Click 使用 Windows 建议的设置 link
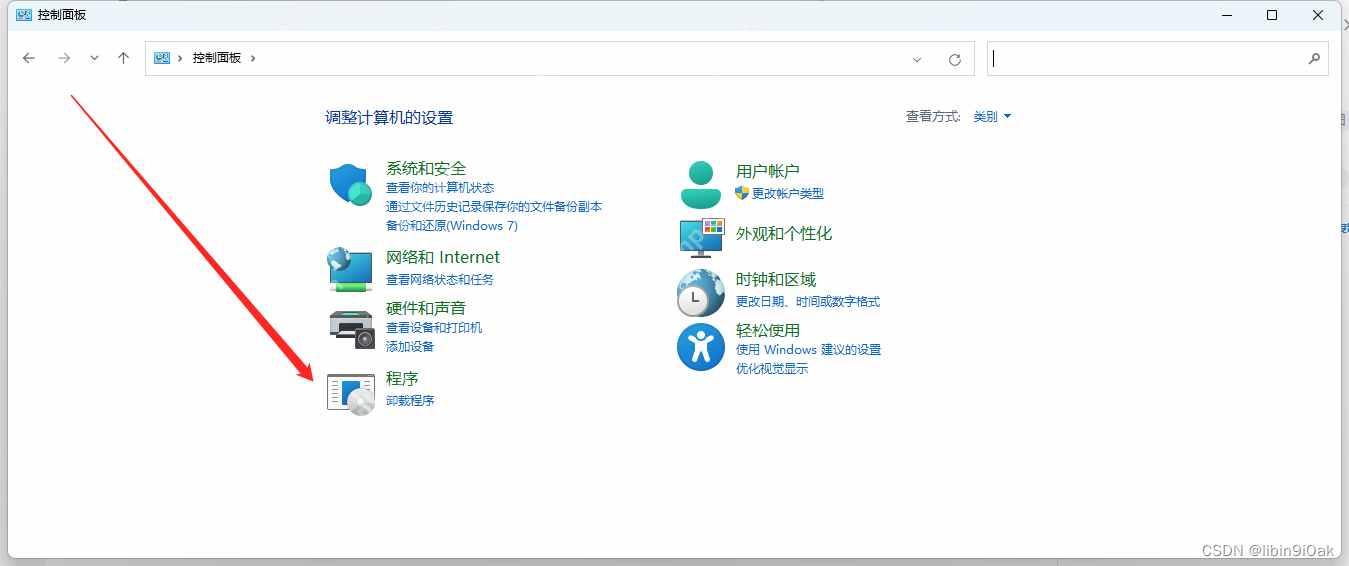Image resolution: width=1349 pixels, height=566 pixels. (808, 350)
